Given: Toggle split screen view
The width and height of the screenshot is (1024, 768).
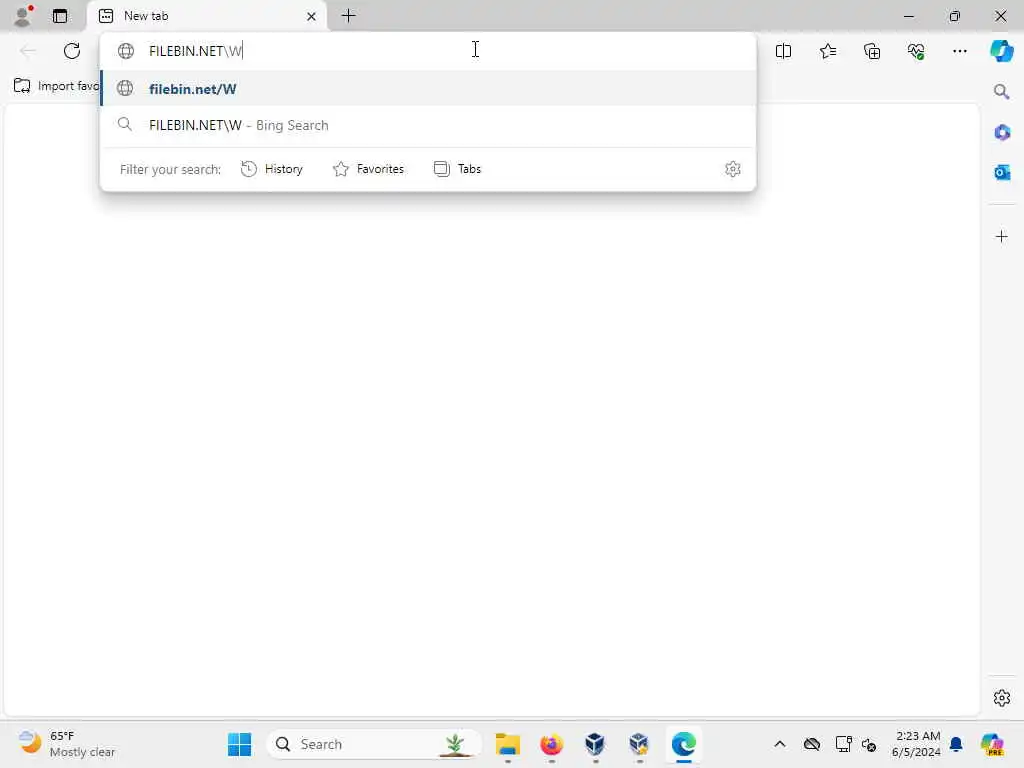Looking at the screenshot, I should click(784, 51).
